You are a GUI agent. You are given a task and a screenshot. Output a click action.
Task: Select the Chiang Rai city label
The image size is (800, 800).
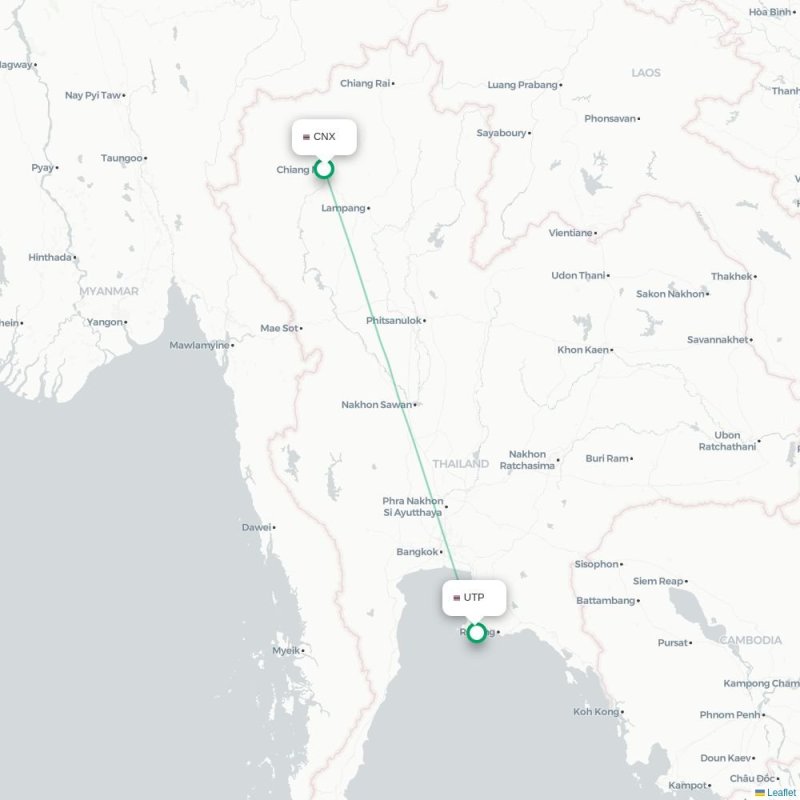[365, 83]
